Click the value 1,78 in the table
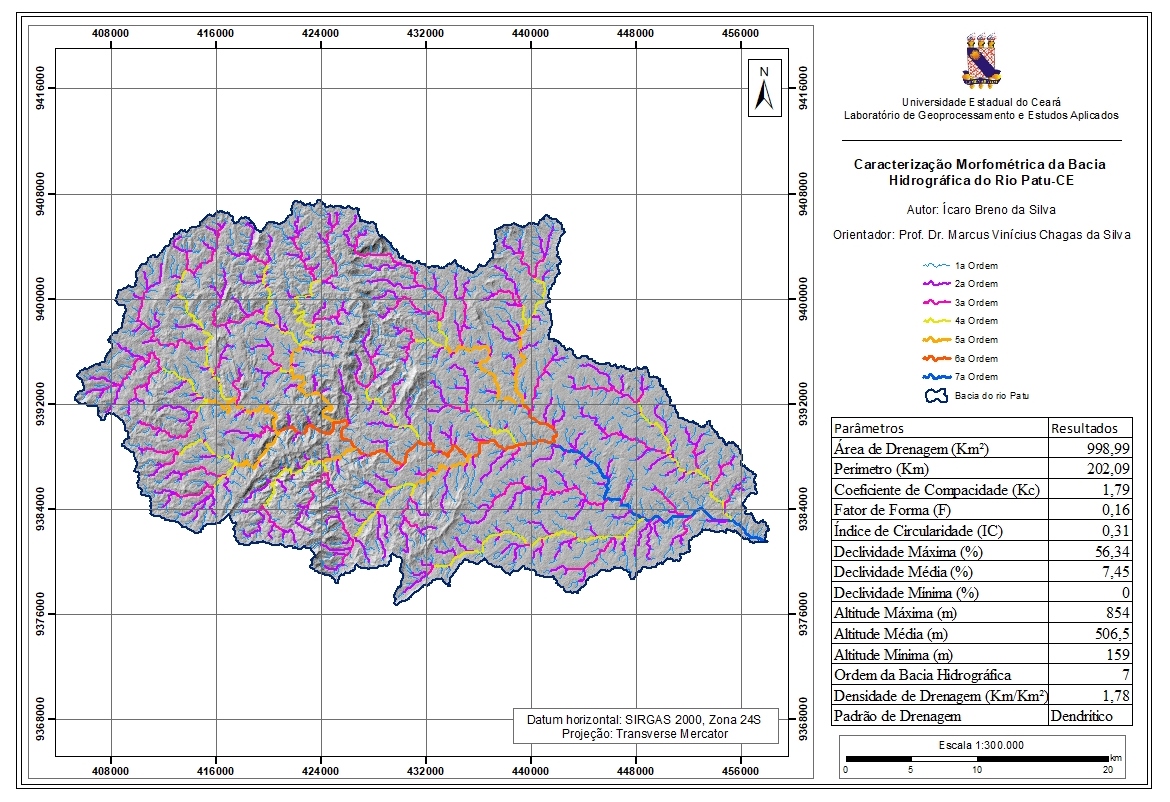This screenshot has width=1170, height=802. [1116, 696]
